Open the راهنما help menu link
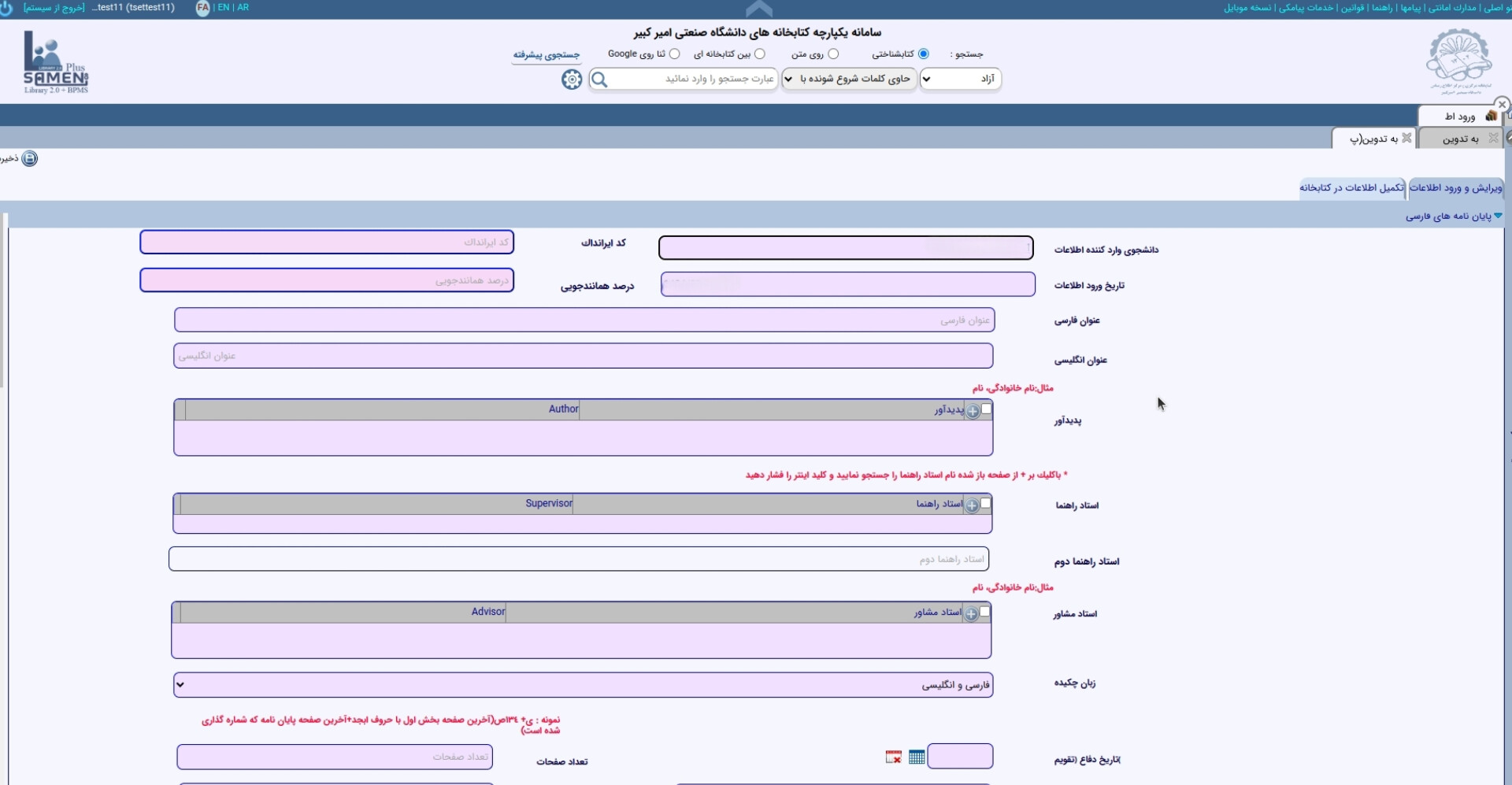This screenshot has width=1512, height=785. (x=1382, y=8)
